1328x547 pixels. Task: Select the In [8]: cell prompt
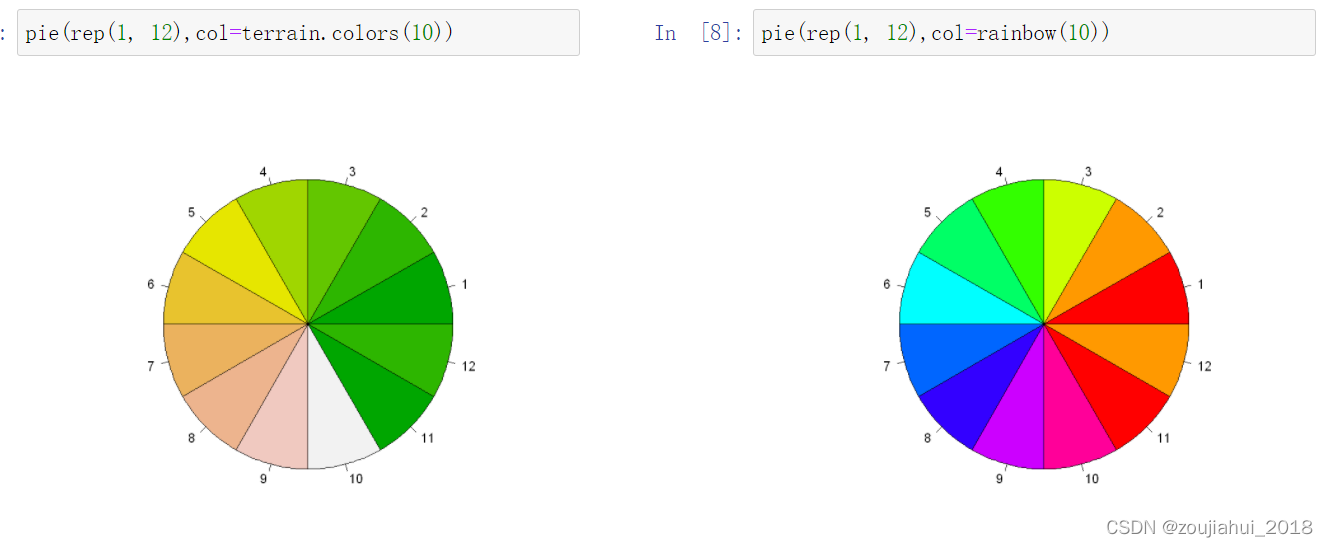pyautogui.click(x=699, y=33)
